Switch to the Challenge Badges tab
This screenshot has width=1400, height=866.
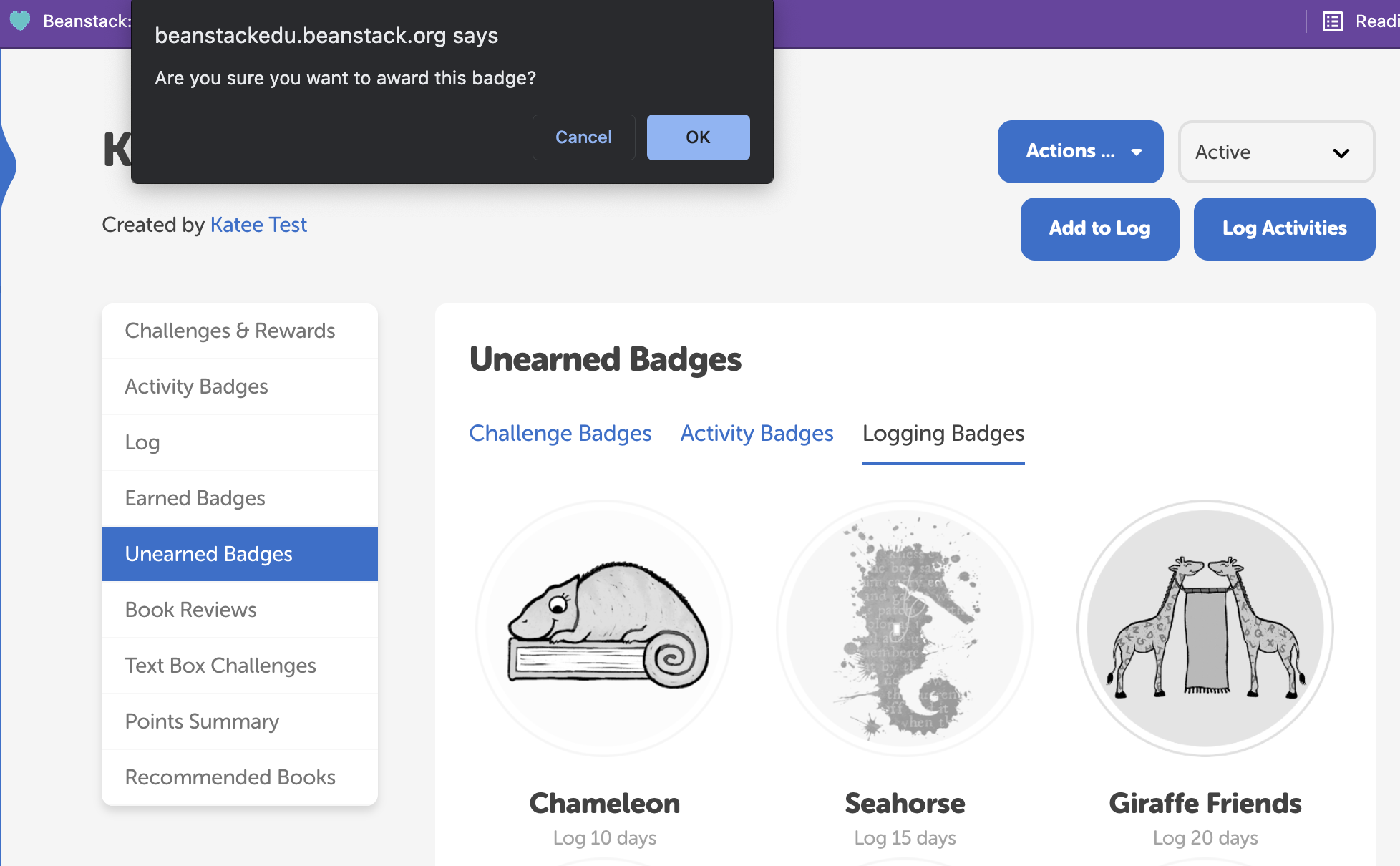coord(560,433)
